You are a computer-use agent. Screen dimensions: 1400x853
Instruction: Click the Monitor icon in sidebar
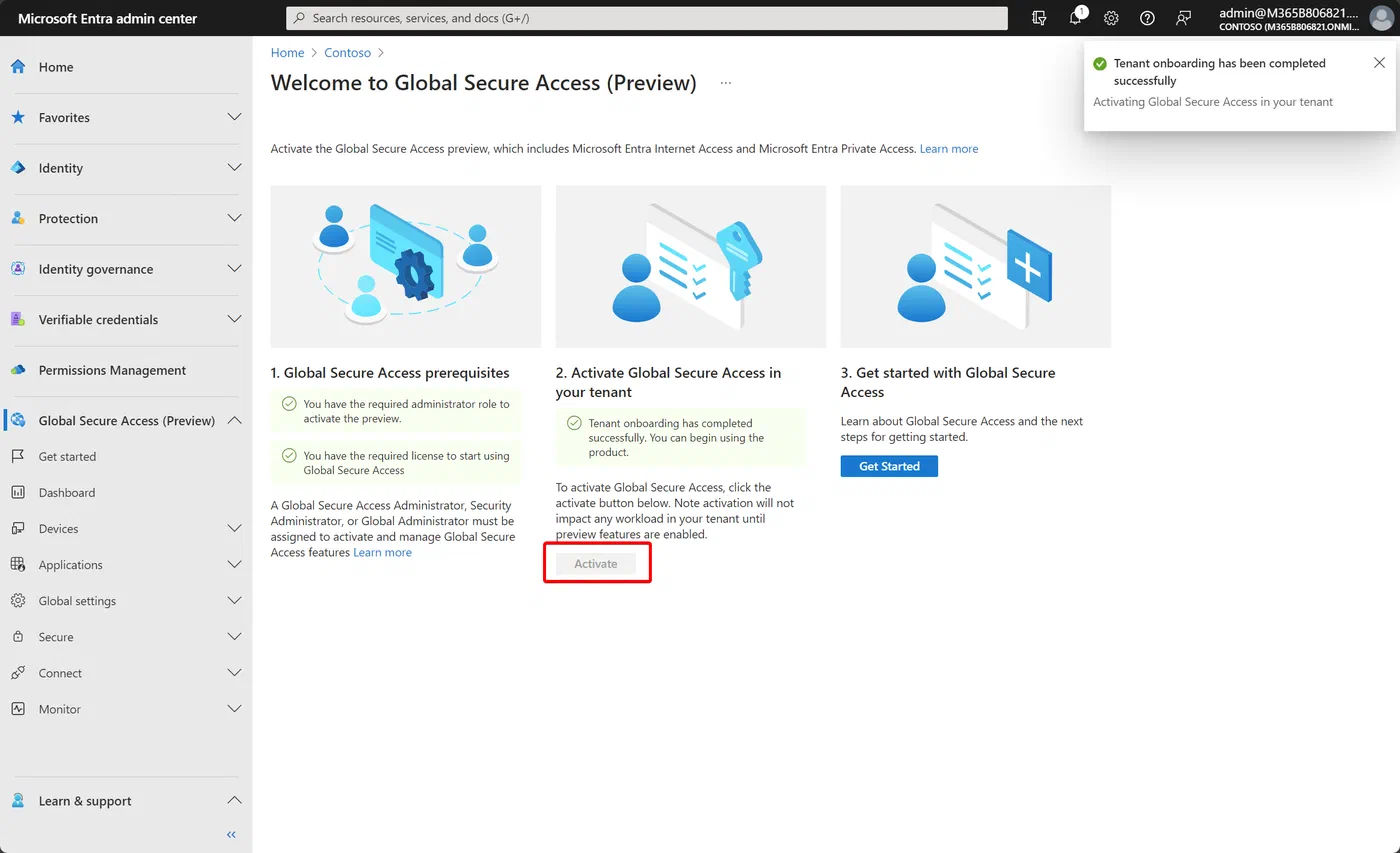18,709
